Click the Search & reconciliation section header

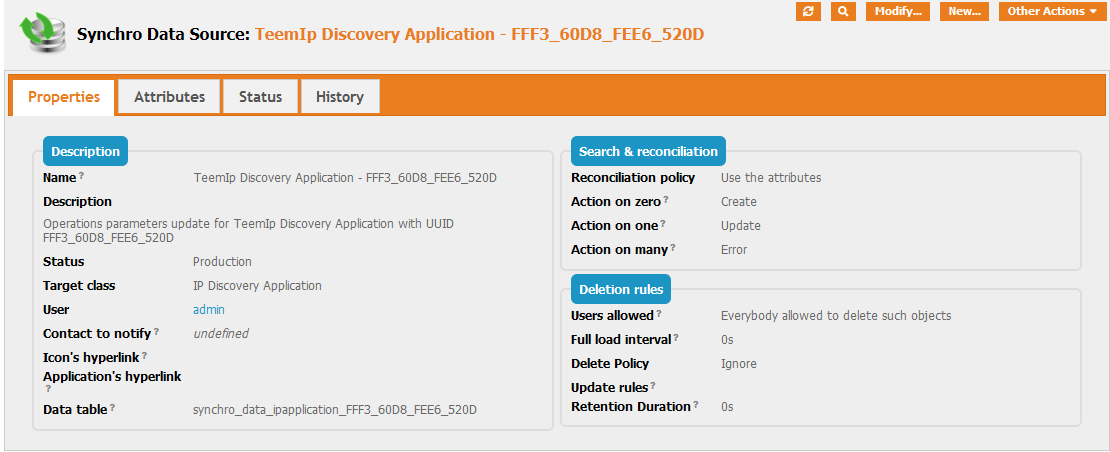tap(648, 151)
